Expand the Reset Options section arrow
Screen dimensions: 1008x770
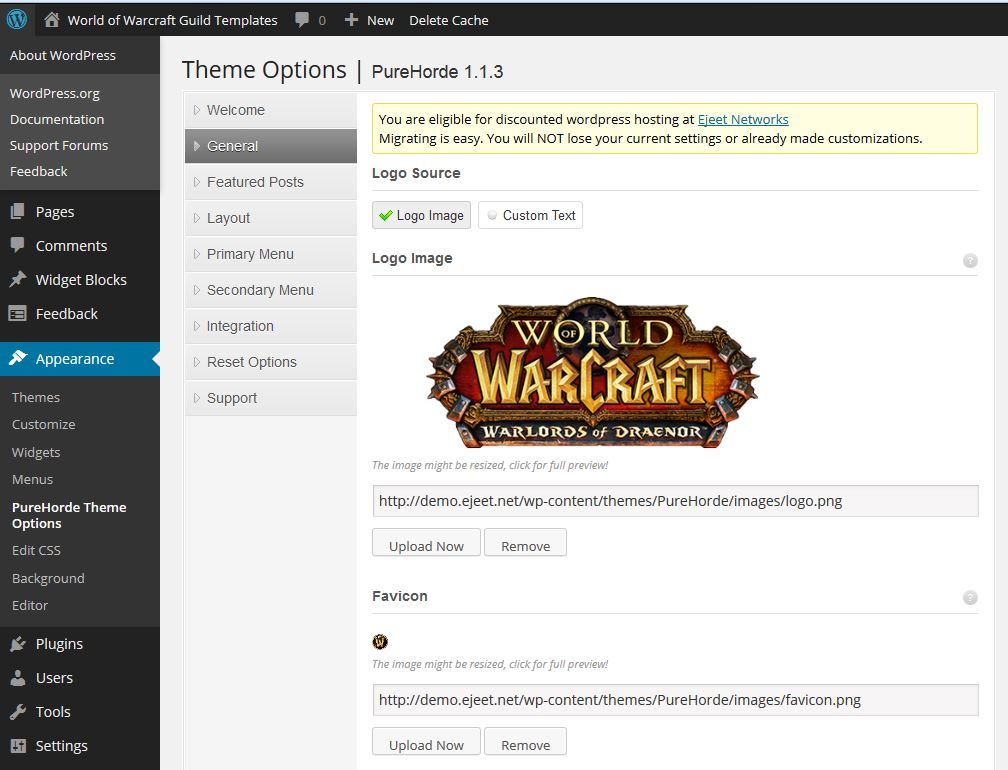click(x=197, y=362)
